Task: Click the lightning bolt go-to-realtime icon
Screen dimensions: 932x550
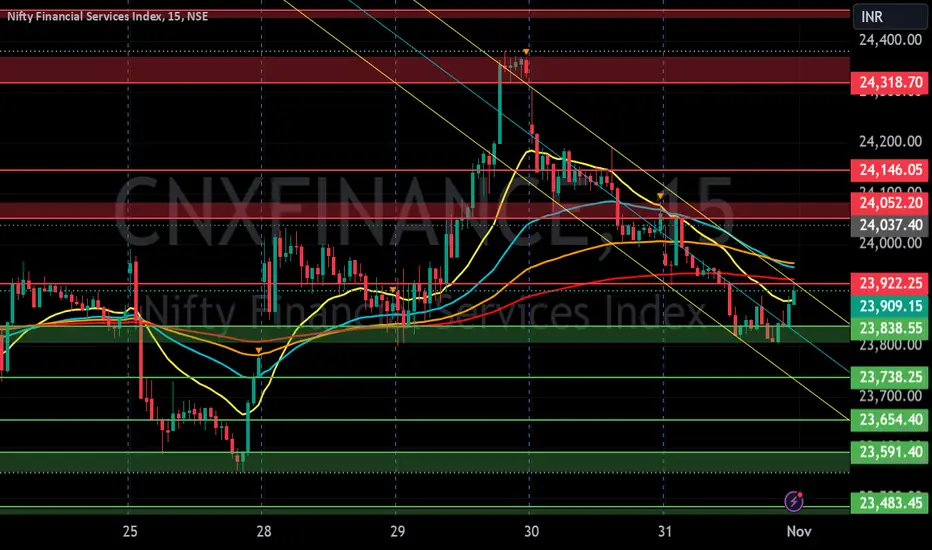Action: (x=794, y=501)
